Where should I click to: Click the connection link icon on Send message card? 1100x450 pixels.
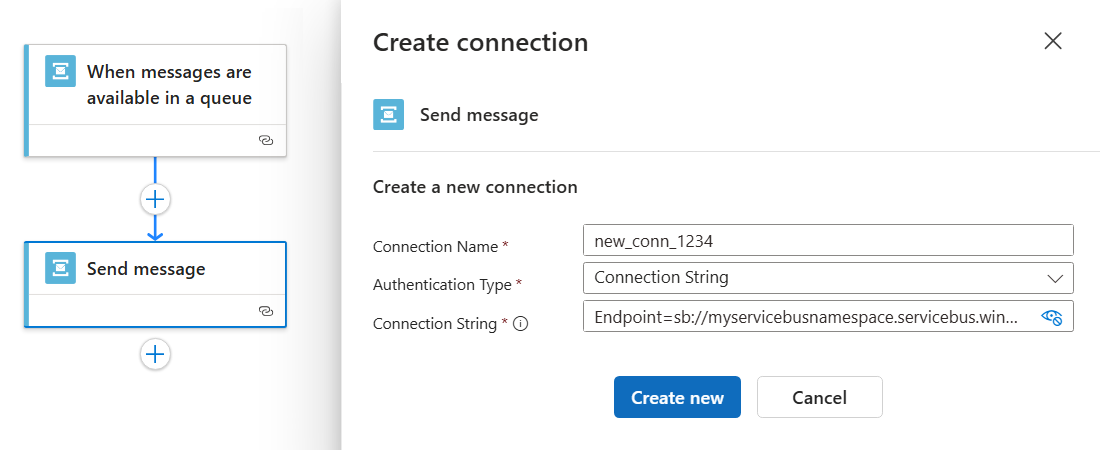[266, 311]
